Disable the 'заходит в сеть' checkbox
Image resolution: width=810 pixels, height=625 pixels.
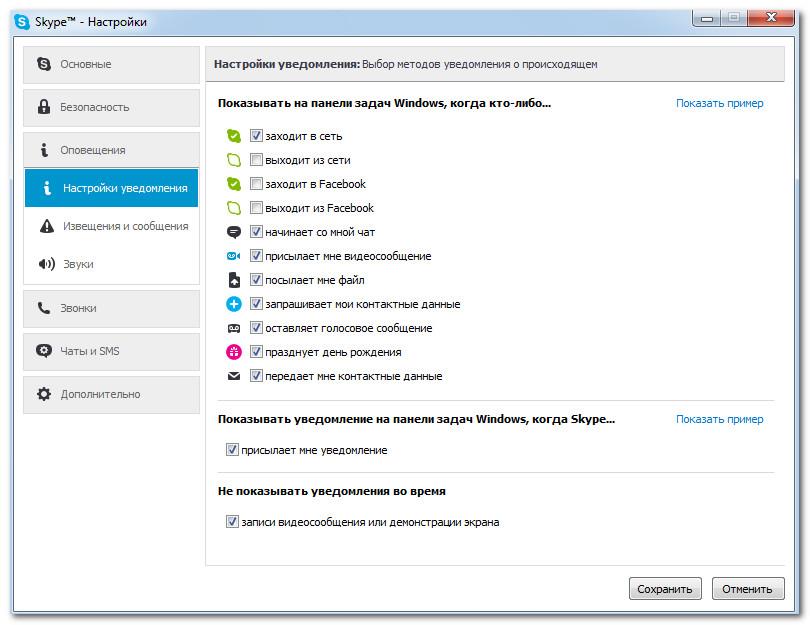tap(257, 136)
